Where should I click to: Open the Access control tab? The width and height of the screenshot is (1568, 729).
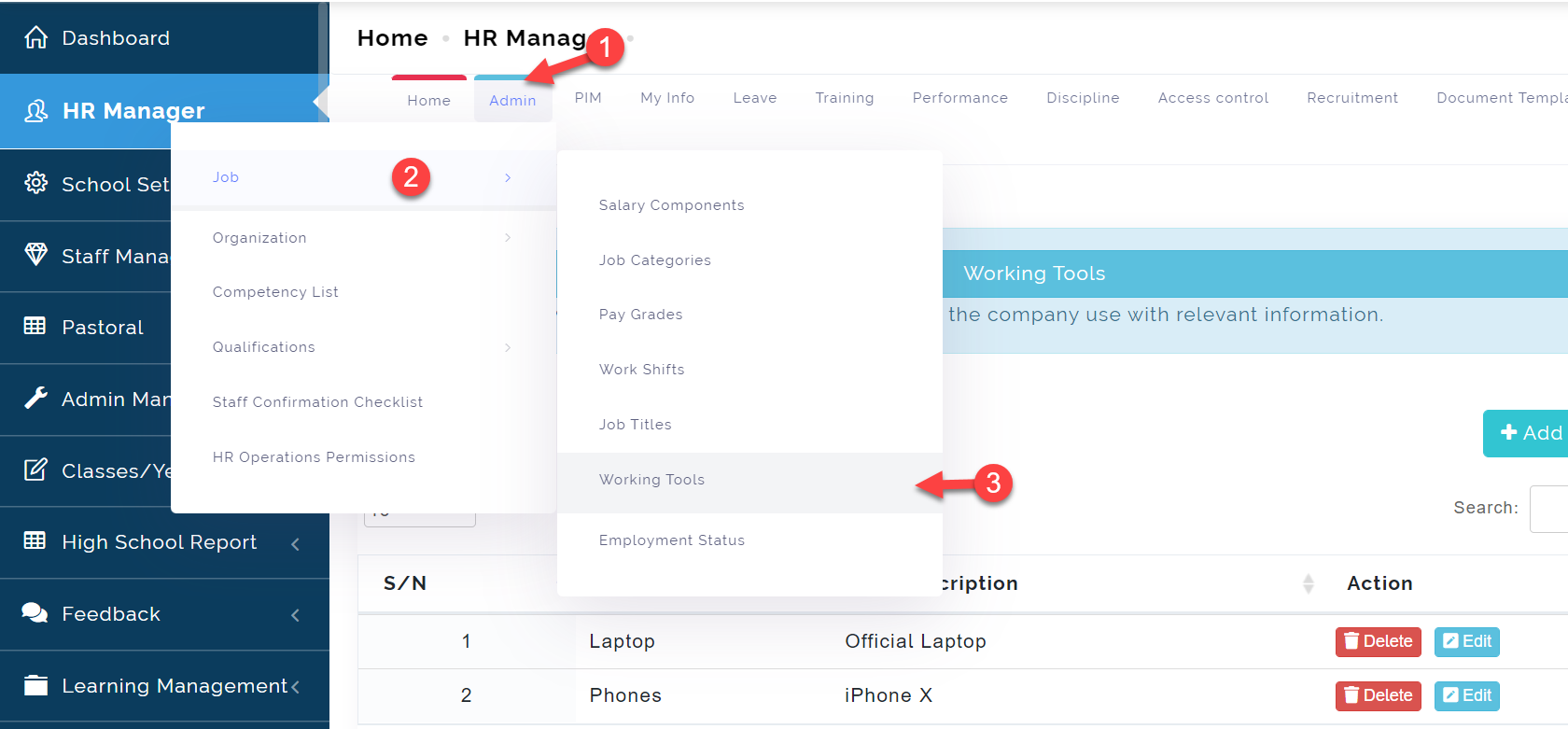[x=1213, y=98]
